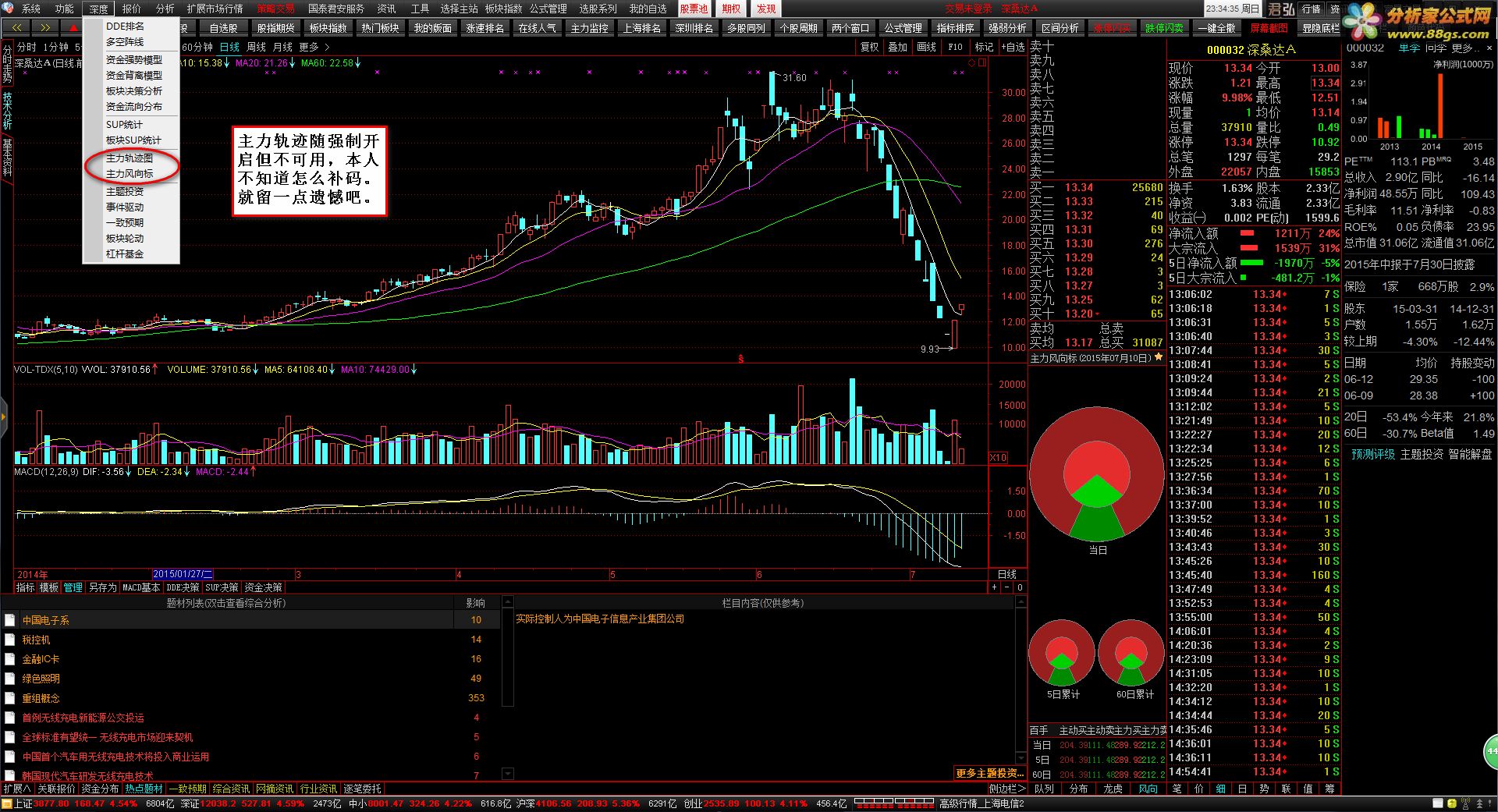Open the 基本资料 vertical side tab
This screenshot has height=812, width=1498.
pos(7,158)
